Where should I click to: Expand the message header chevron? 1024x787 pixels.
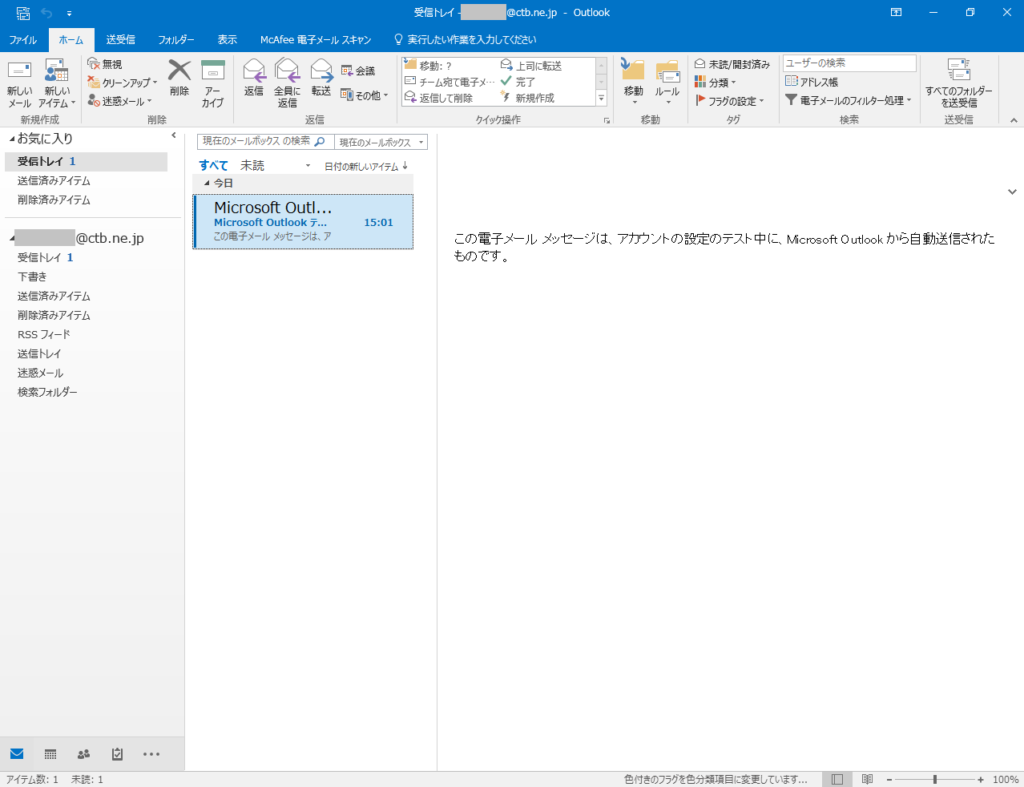1012,192
